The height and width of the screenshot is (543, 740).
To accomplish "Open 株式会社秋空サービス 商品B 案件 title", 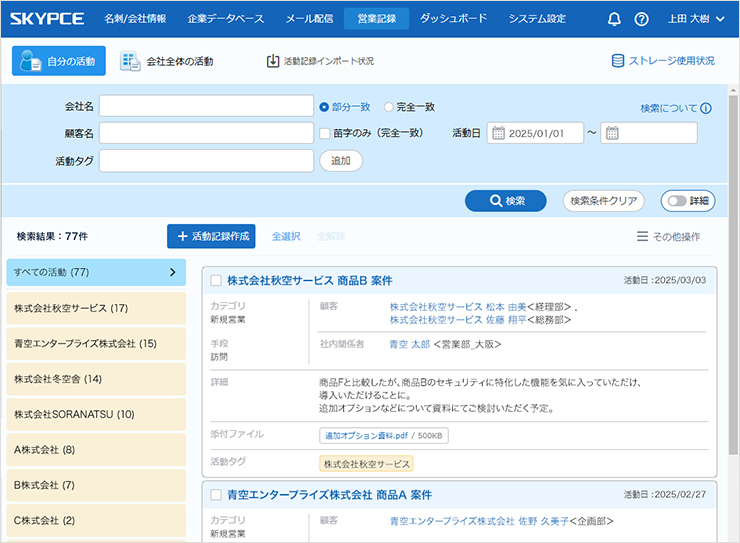I will (310, 281).
